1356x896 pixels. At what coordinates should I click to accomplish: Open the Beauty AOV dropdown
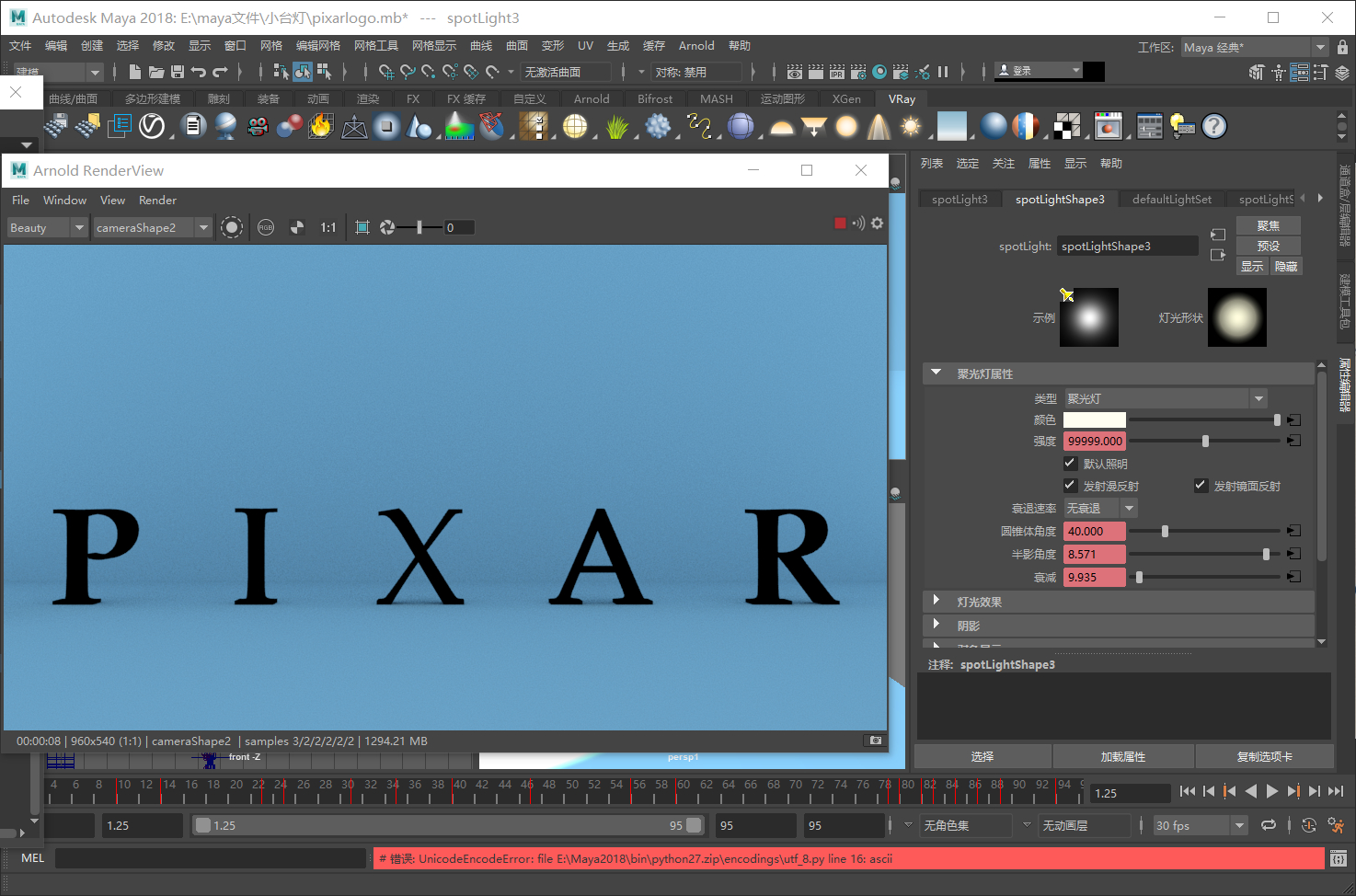[47, 227]
